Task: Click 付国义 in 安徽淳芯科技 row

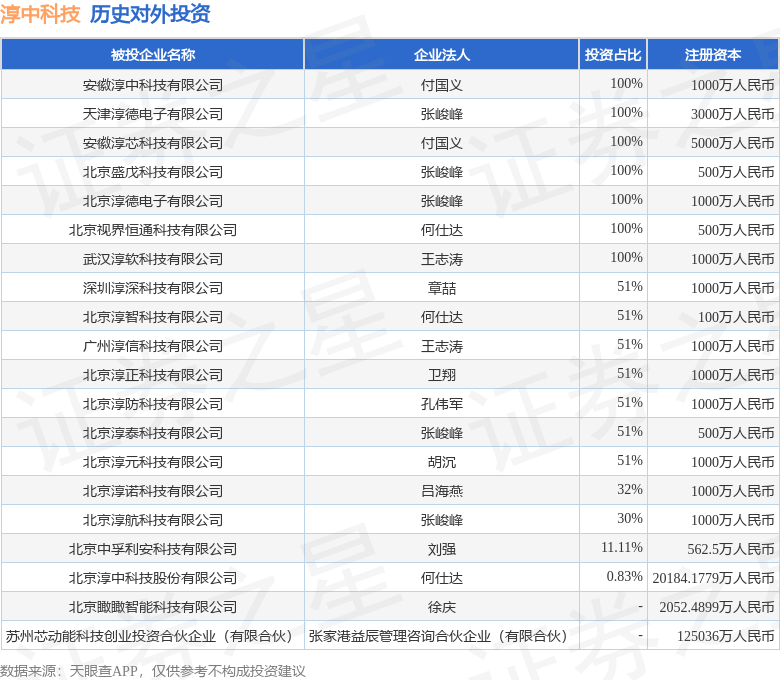Action: coord(442,143)
